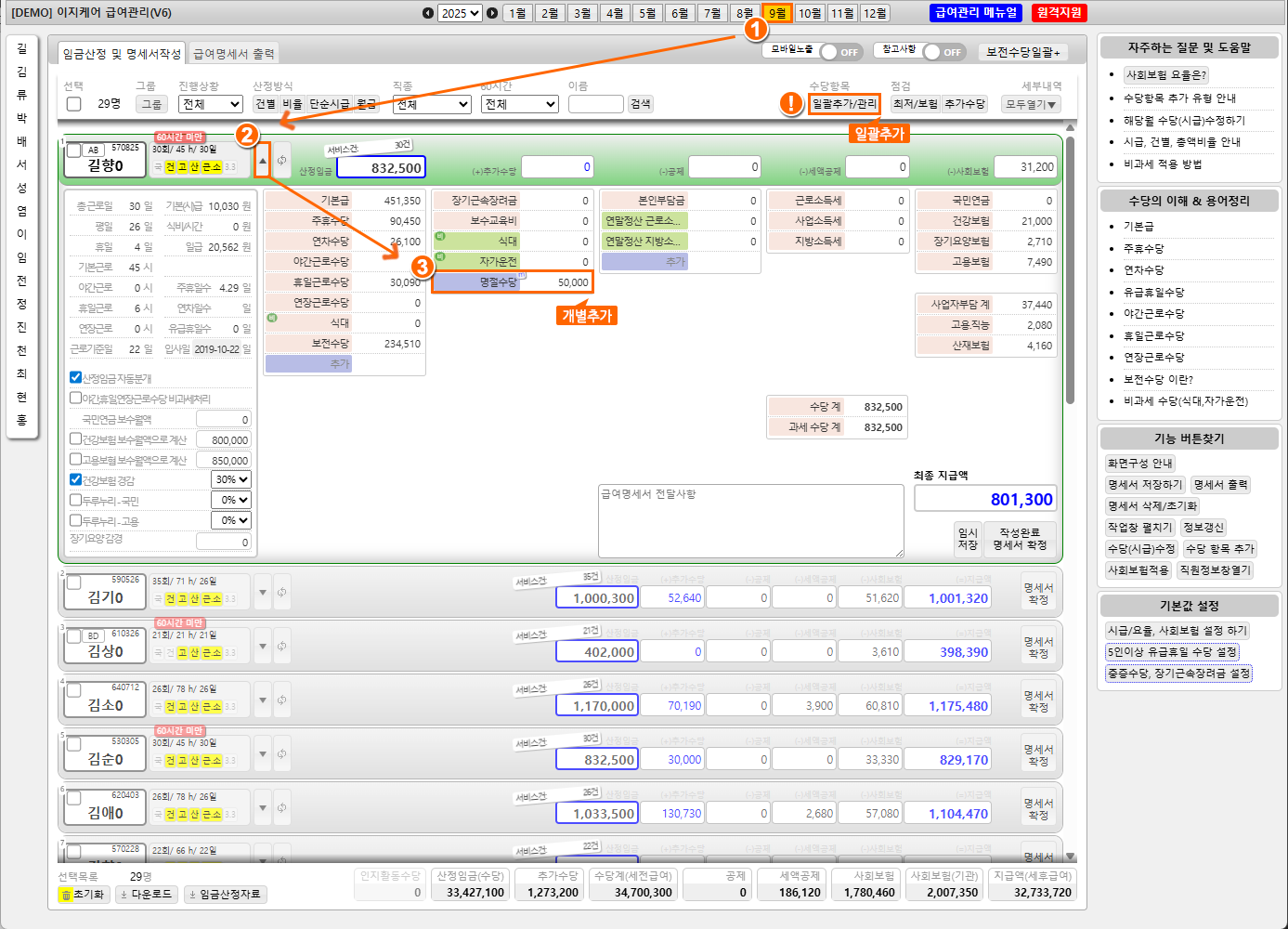
Task: Open the 일괄추가/관리 allowance management button
Action: tap(843, 104)
